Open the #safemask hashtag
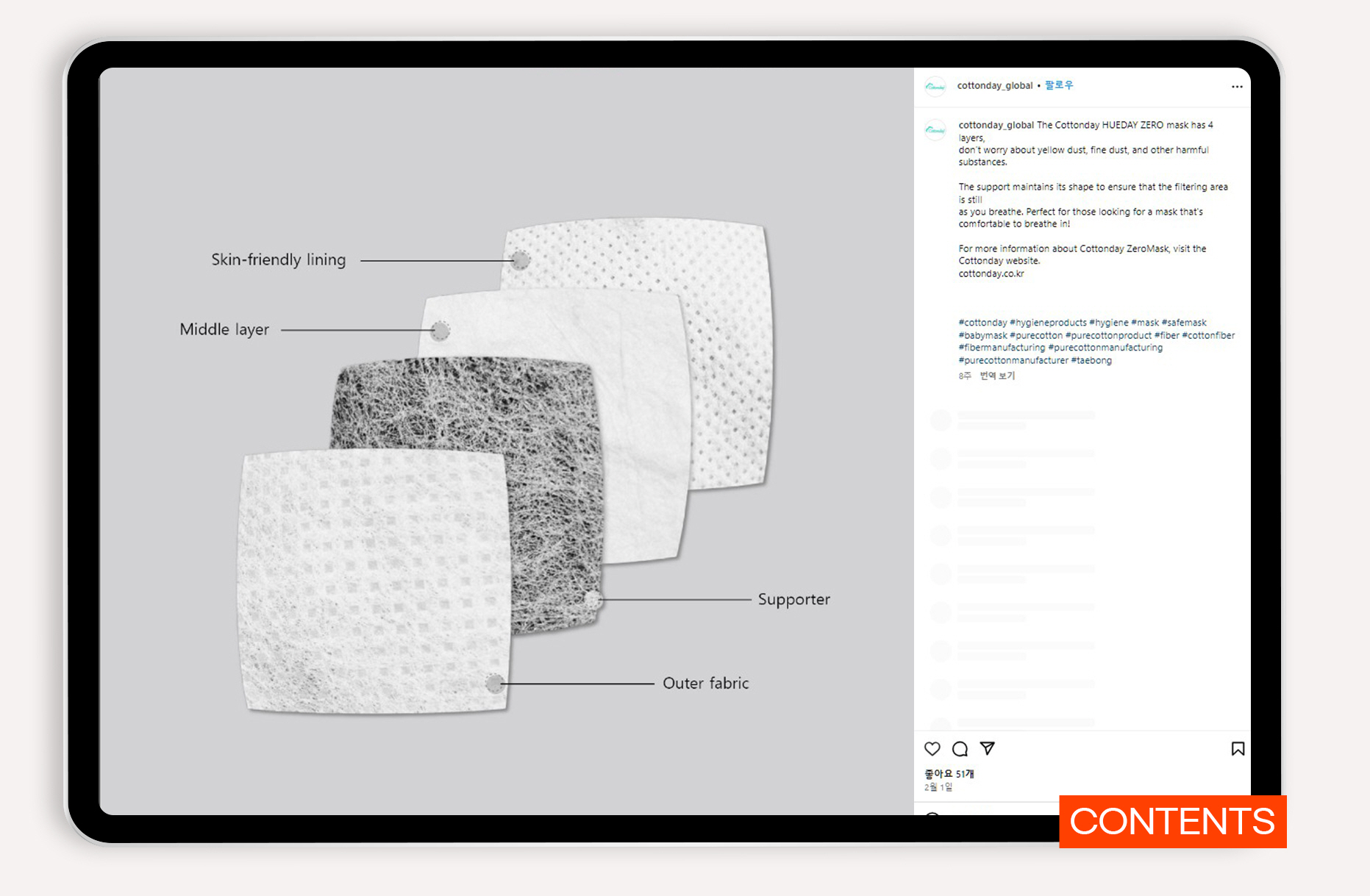1370x896 pixels. 1184,323
